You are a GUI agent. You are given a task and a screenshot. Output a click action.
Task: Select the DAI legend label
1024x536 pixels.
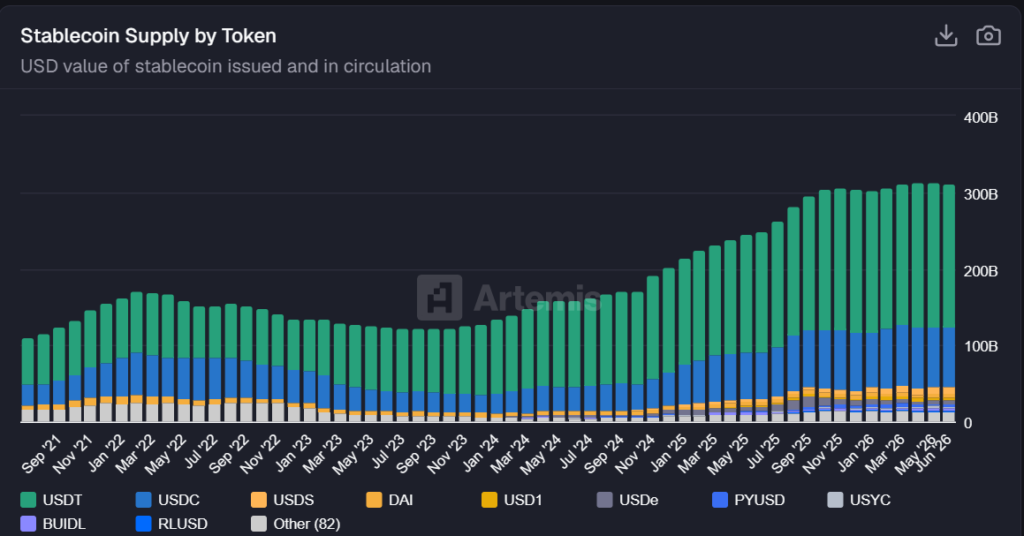pyautogui.click(x=401, y=500)
